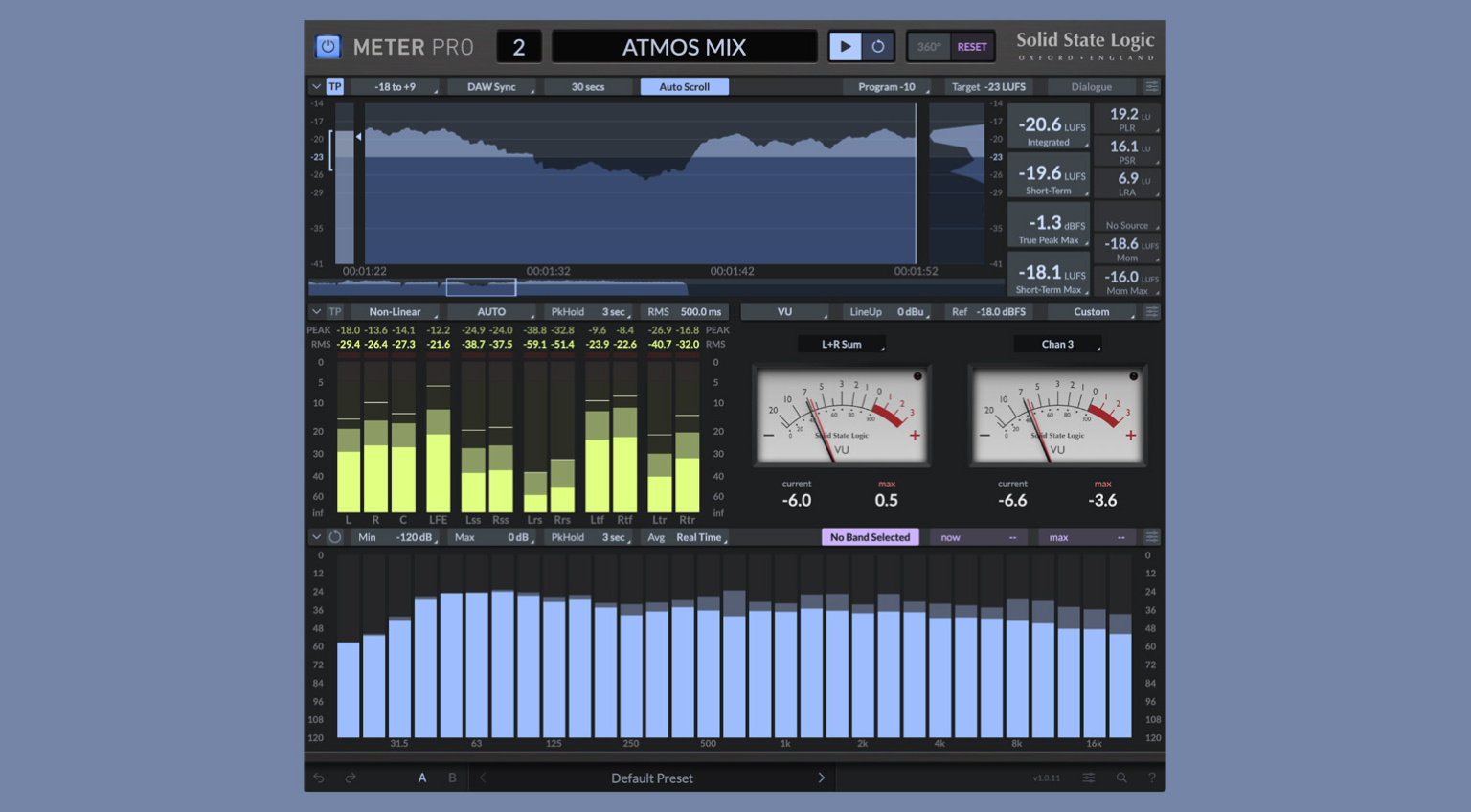The height and width of the screenshot is (812, 1471).
Task: Click the help question mark icon
Action: point(1152,778)
